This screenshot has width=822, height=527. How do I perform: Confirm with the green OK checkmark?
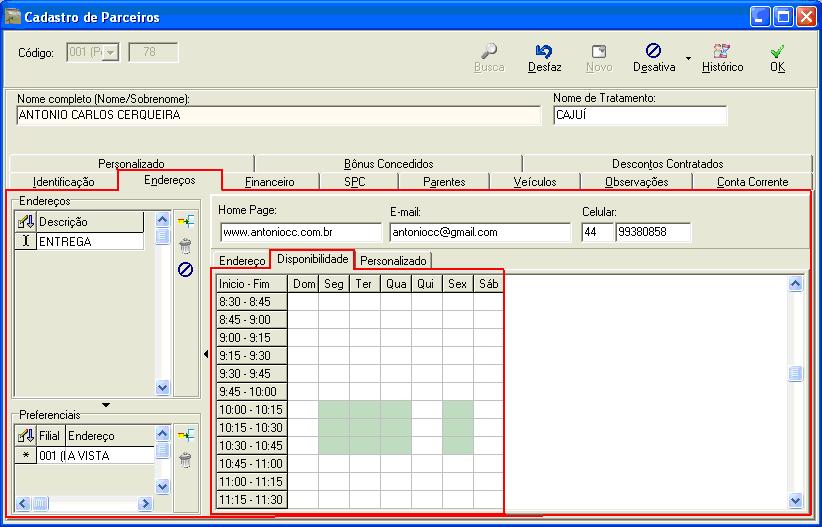click(x=777, y=51)
